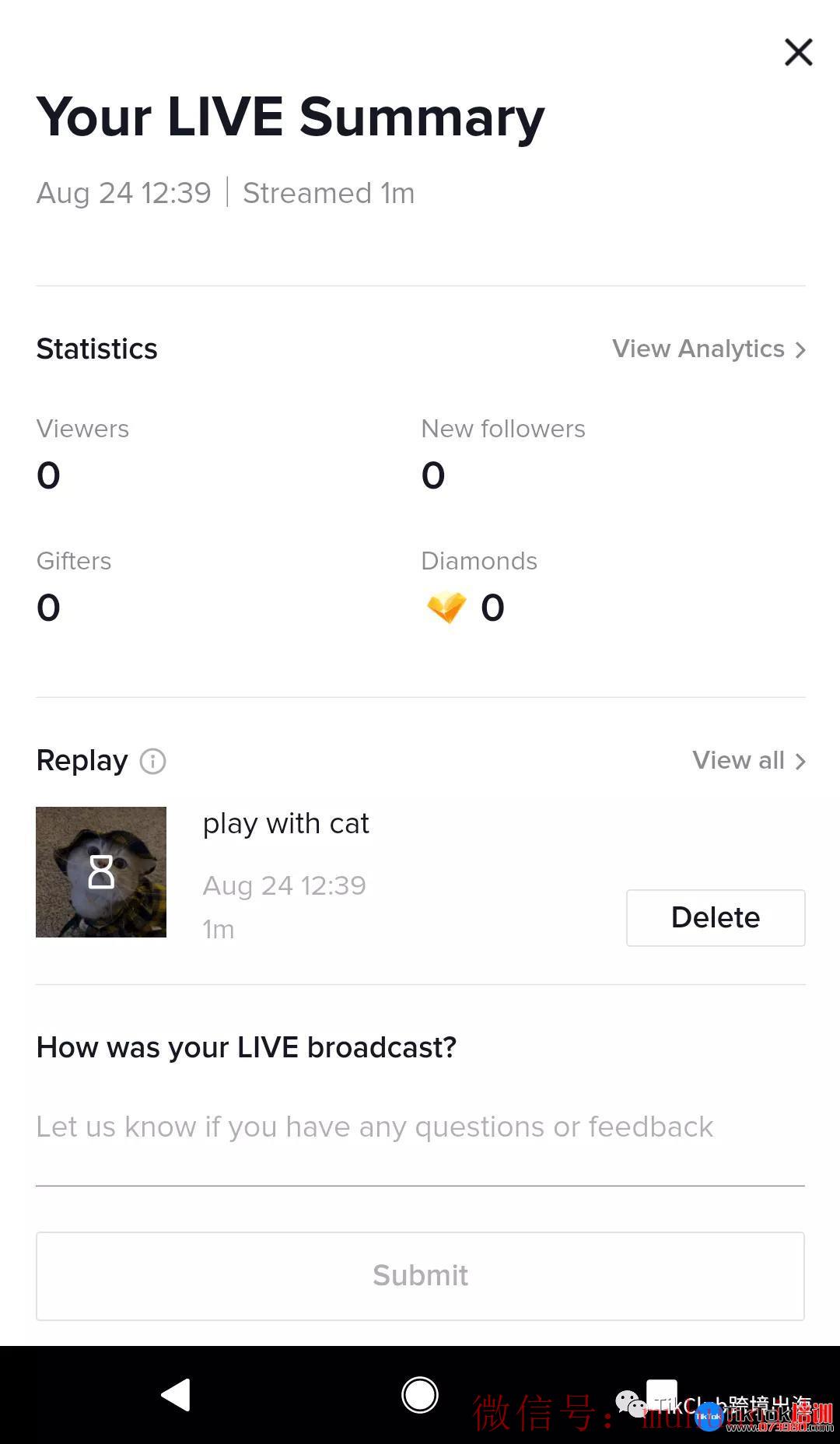Tap the Viewers count statistic

pyautogui.click(x=48, y=475)
